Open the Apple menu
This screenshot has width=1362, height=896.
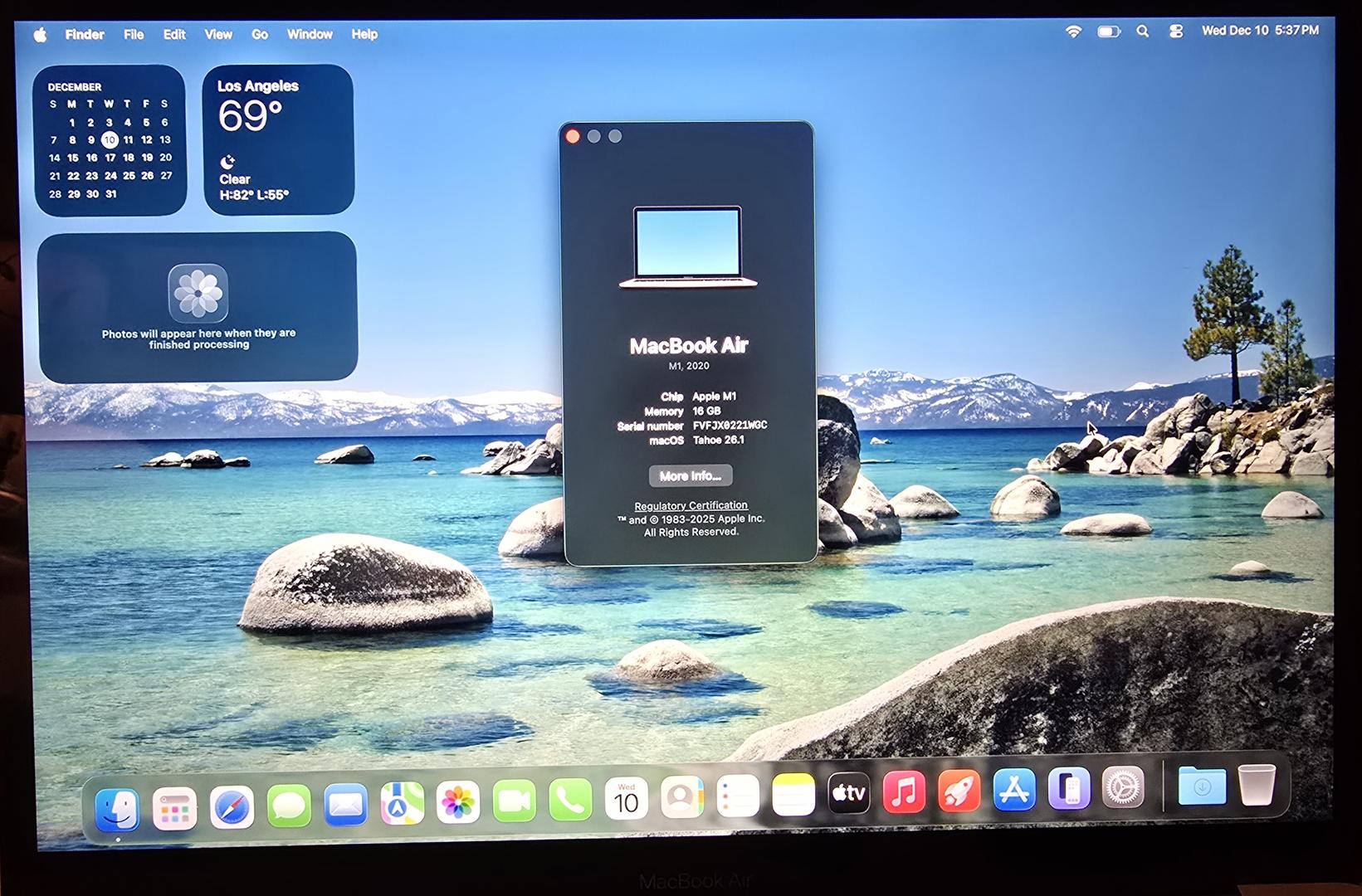40,35
